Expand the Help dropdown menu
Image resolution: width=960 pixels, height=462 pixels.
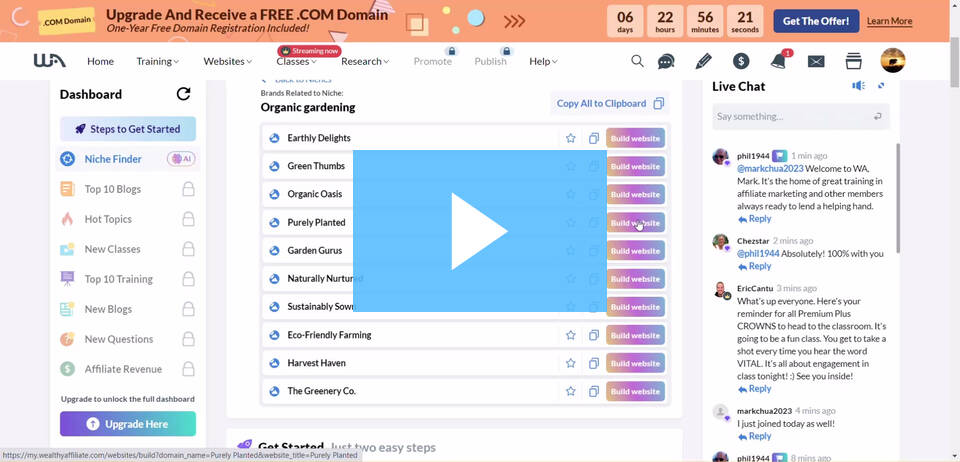[x=543, y=61]
